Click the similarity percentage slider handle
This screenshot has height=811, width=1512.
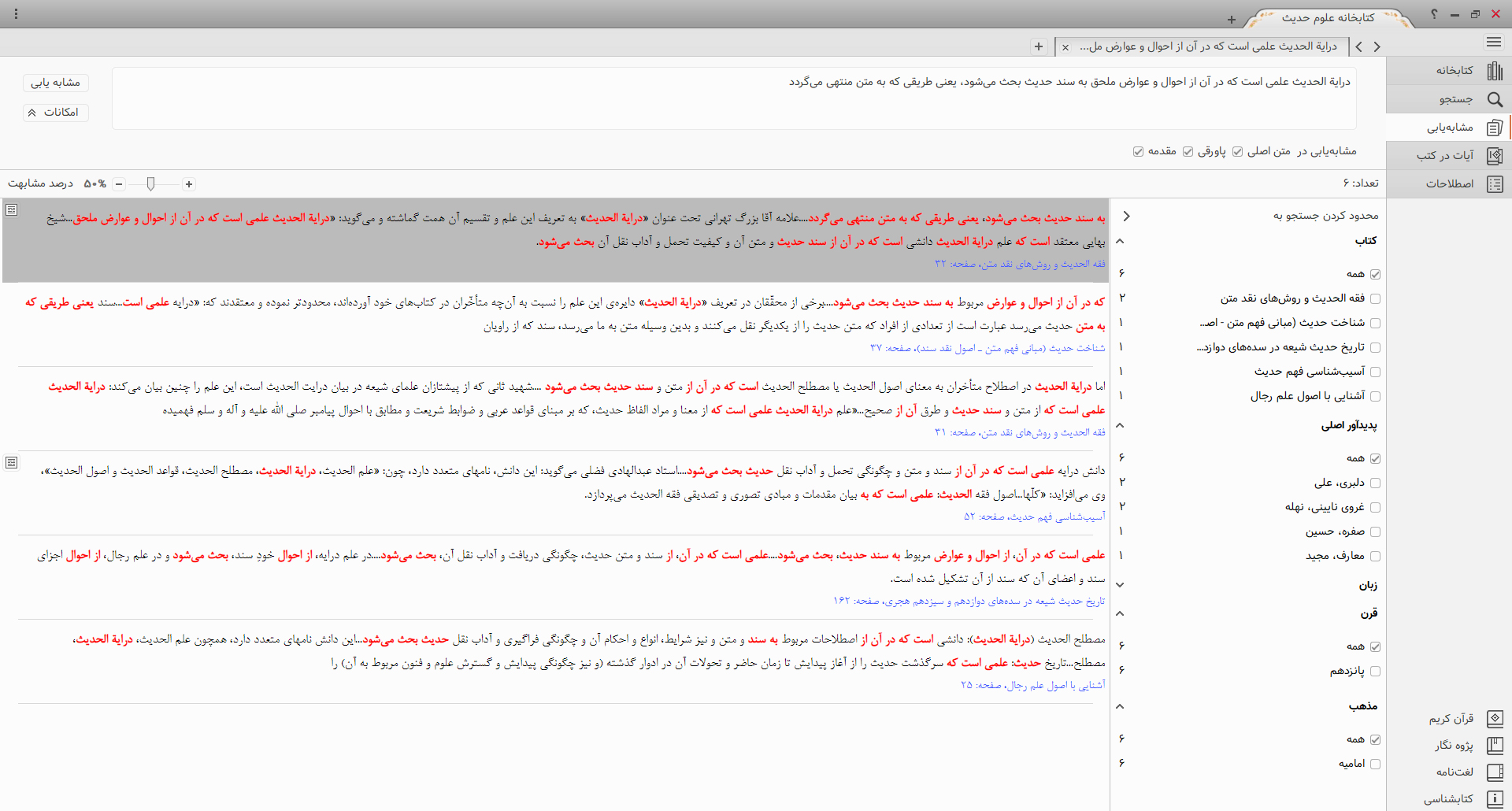(x=150, y=184)
